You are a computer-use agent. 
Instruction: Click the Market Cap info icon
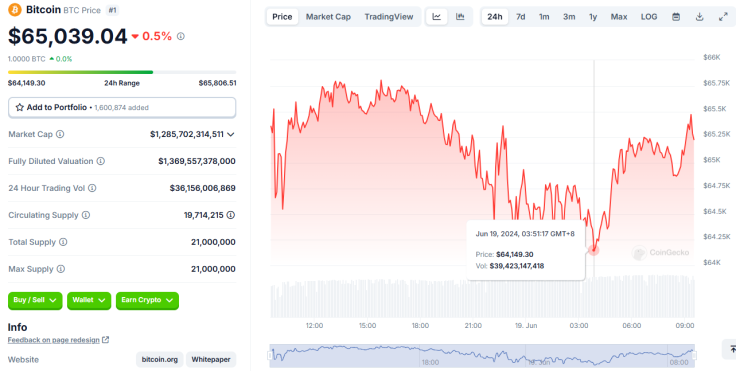pyautogui.click(x=60, y=134)
